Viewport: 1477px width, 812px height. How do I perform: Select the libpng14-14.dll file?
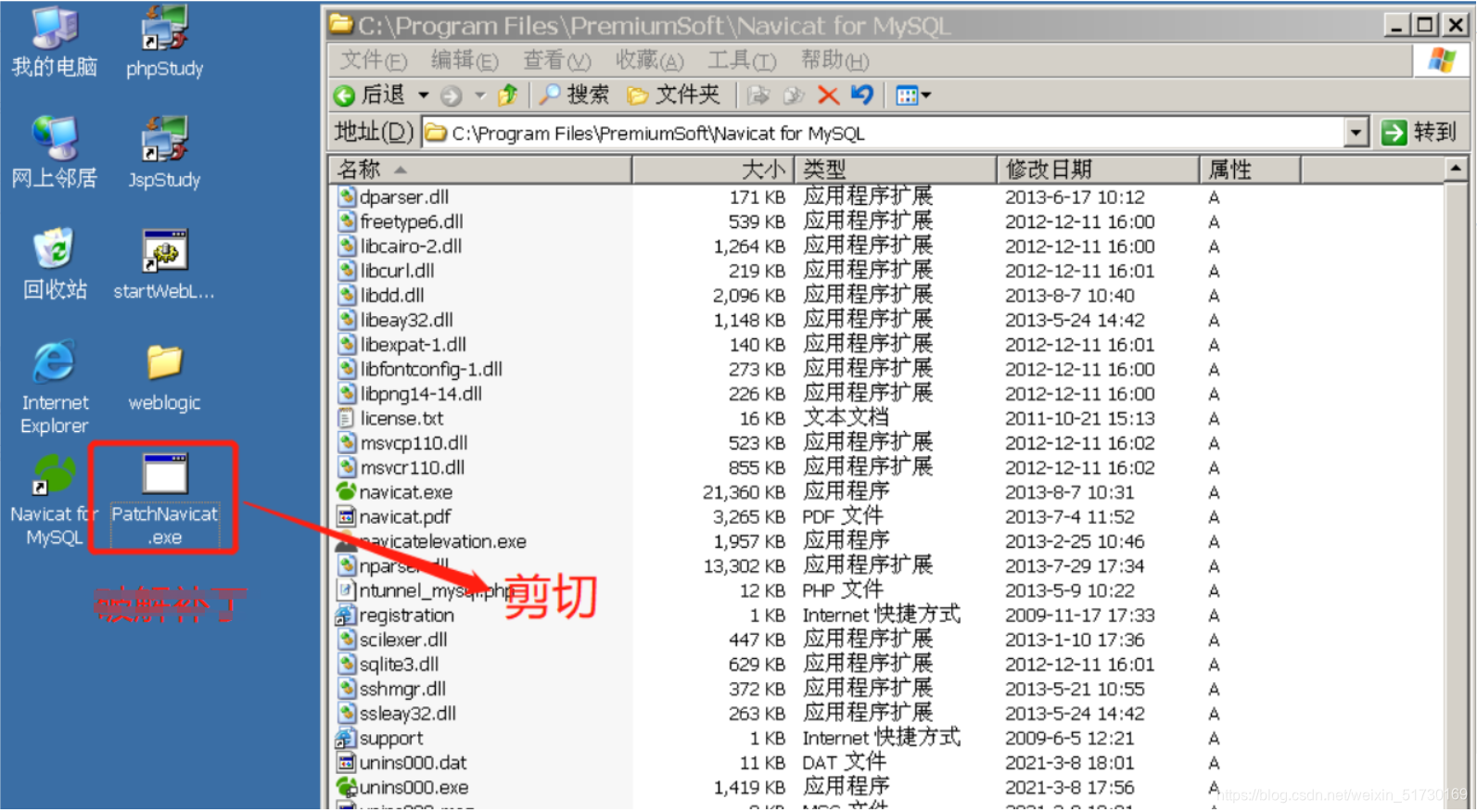(x=411, y=393)
